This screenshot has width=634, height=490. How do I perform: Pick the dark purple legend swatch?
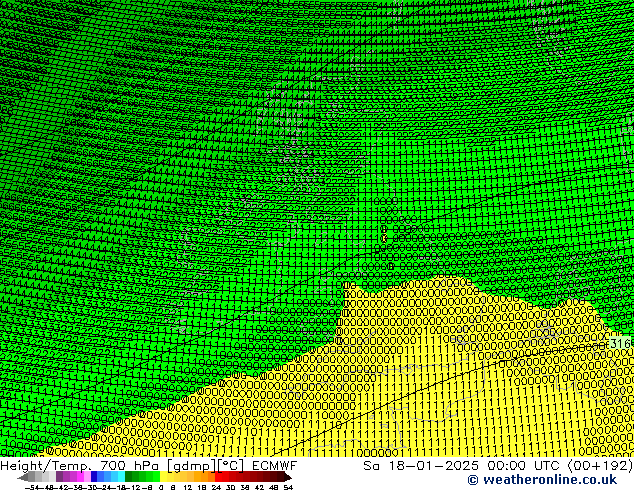tap(59, 476)
